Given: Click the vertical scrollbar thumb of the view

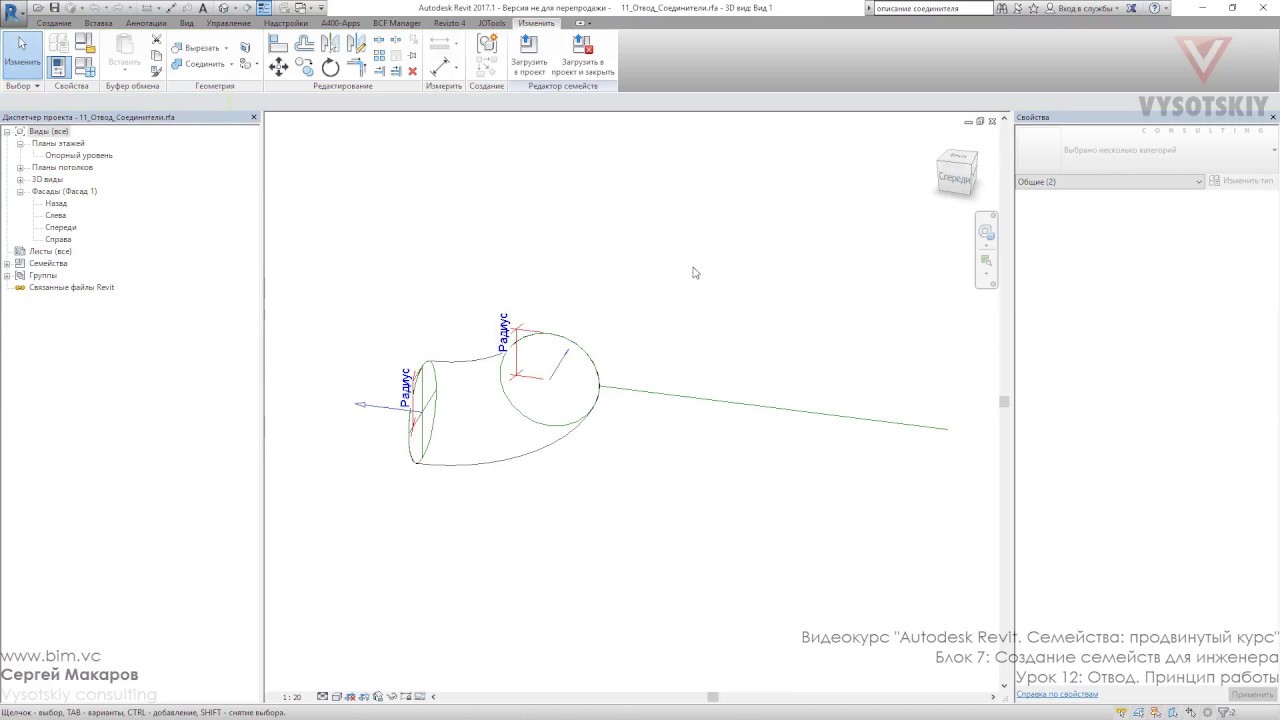Looking at the screenshot, I should pos(1004,402).
